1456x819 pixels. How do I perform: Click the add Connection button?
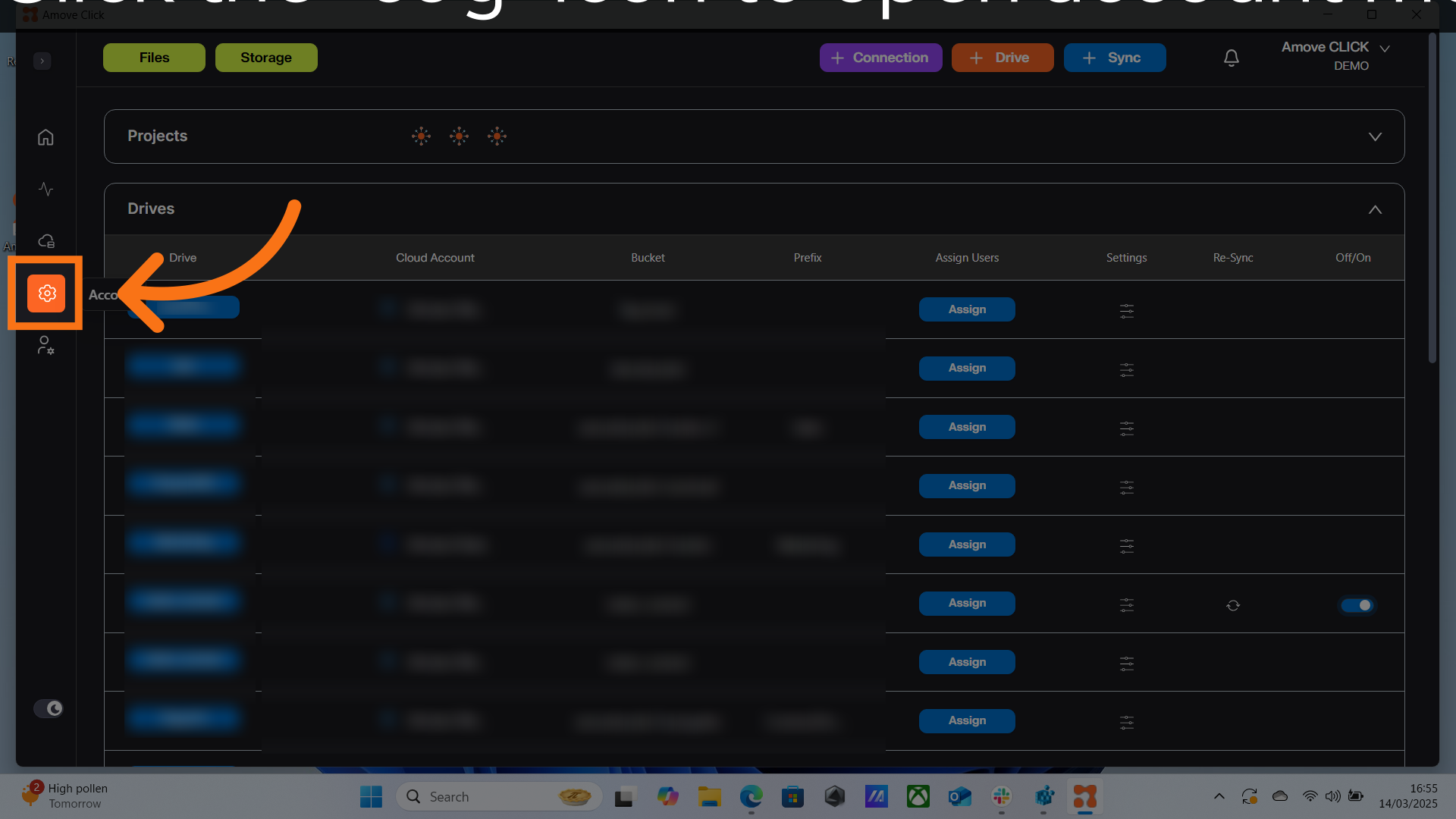click(x=880, y=58)
